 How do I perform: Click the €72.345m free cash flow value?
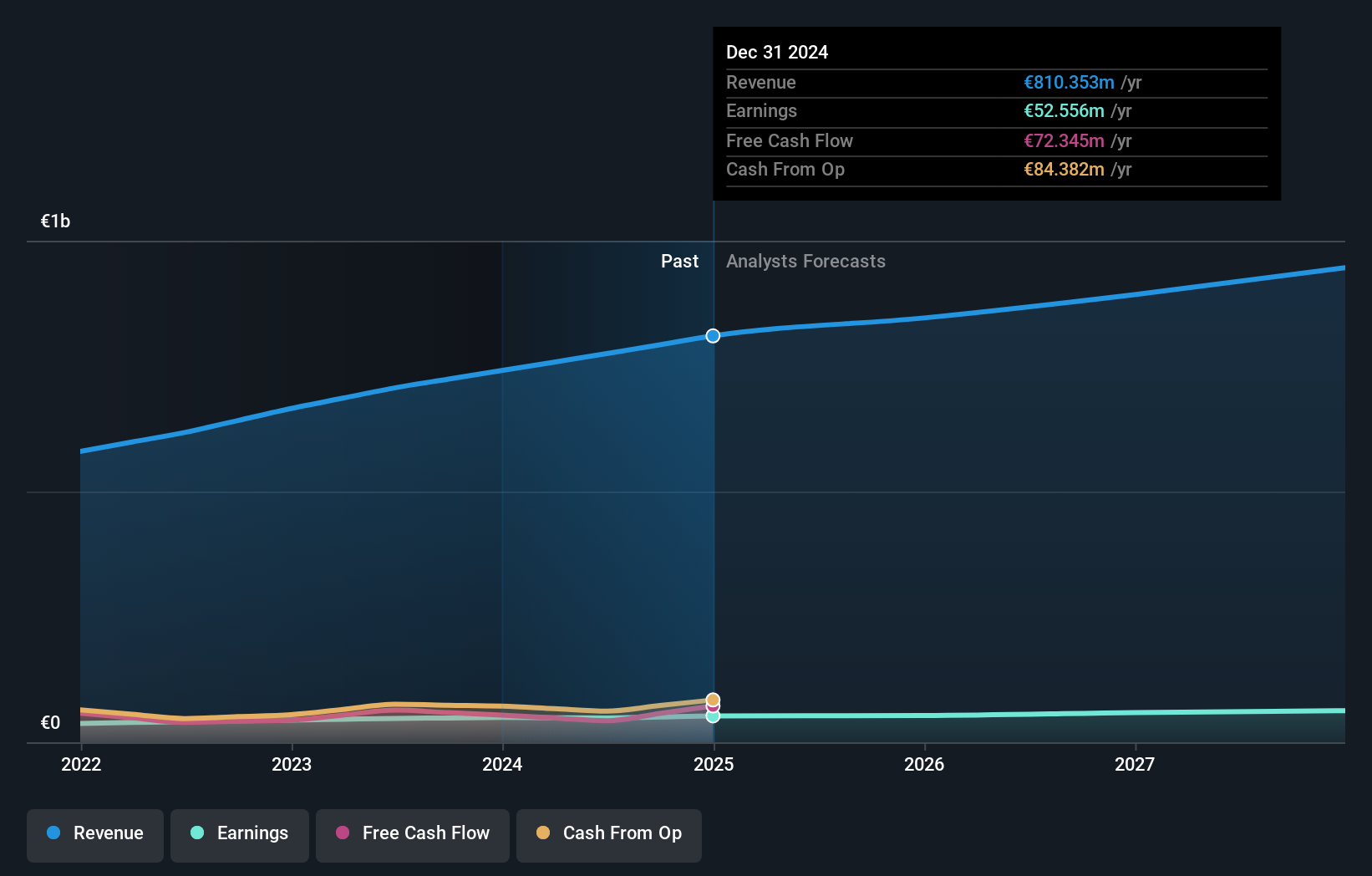tap(1064, 141)
